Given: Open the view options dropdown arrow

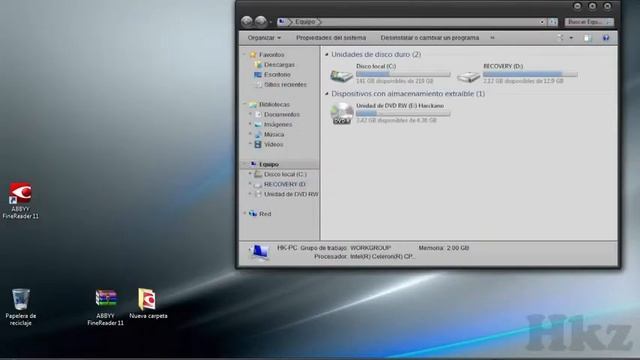Looking at the screenshot, I should 571,38.
